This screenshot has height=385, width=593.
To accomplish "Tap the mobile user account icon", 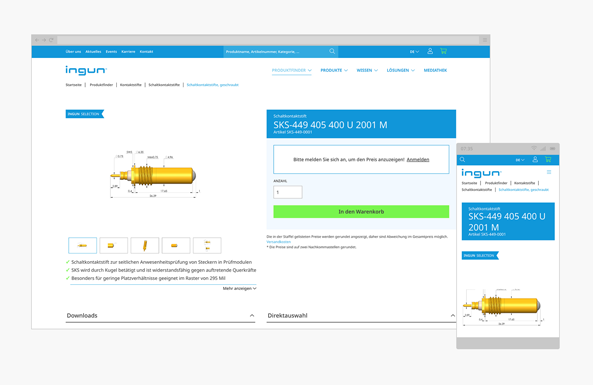I will (535, 160).
